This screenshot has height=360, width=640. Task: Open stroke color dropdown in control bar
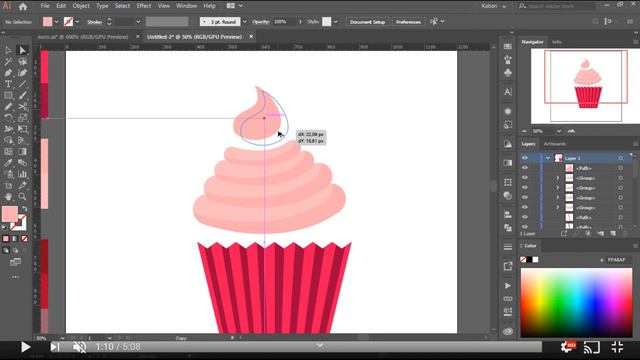pos(77,22)
